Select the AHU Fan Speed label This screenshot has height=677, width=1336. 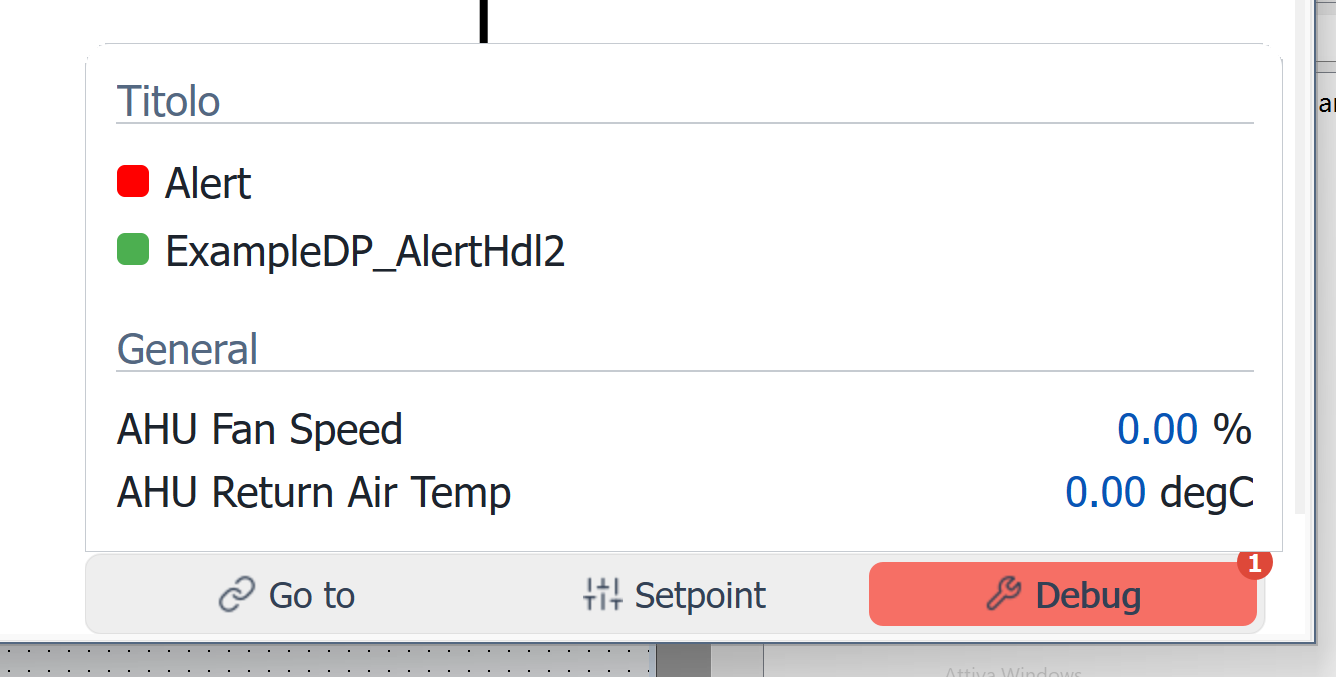point(260,428)
